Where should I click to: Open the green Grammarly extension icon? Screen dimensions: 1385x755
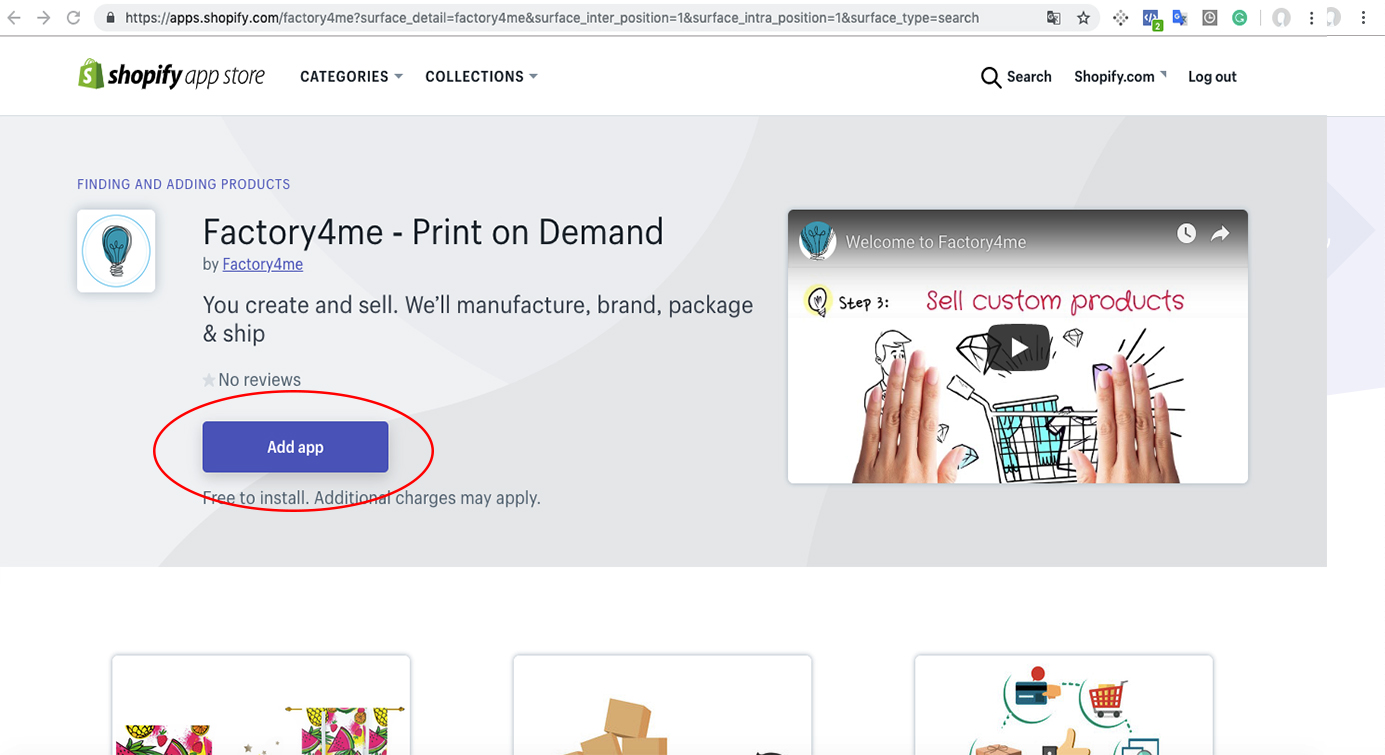coord(1240,18)
